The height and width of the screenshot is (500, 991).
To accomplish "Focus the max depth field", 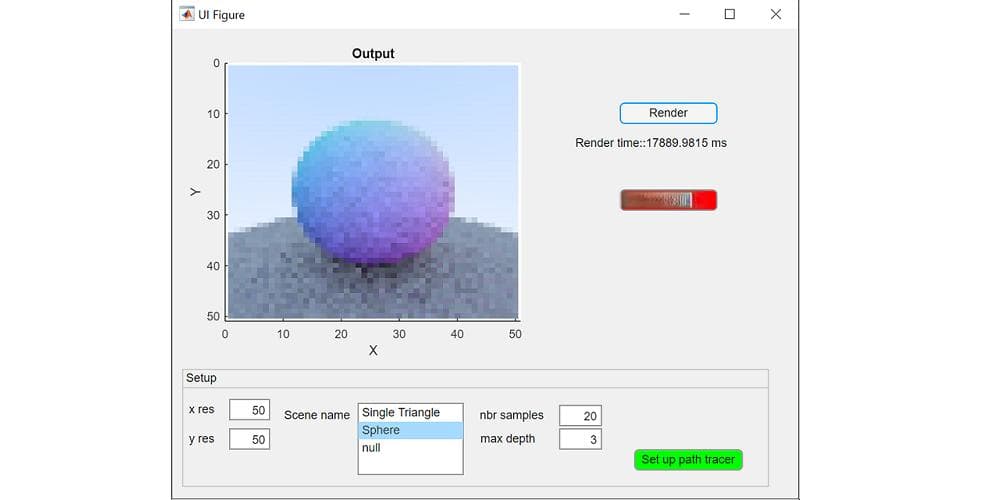I will click(580, 439).
